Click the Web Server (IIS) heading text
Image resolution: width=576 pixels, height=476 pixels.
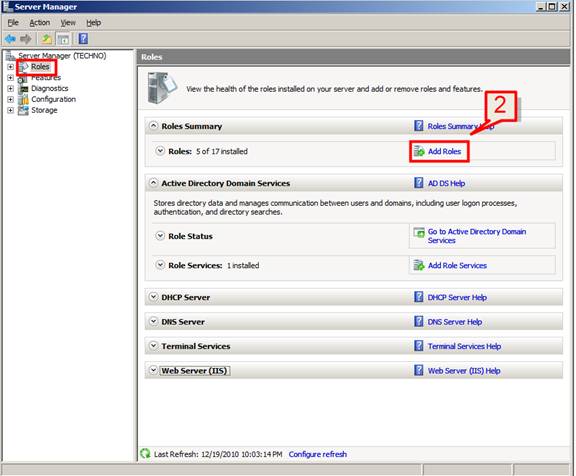pos(194,371)
